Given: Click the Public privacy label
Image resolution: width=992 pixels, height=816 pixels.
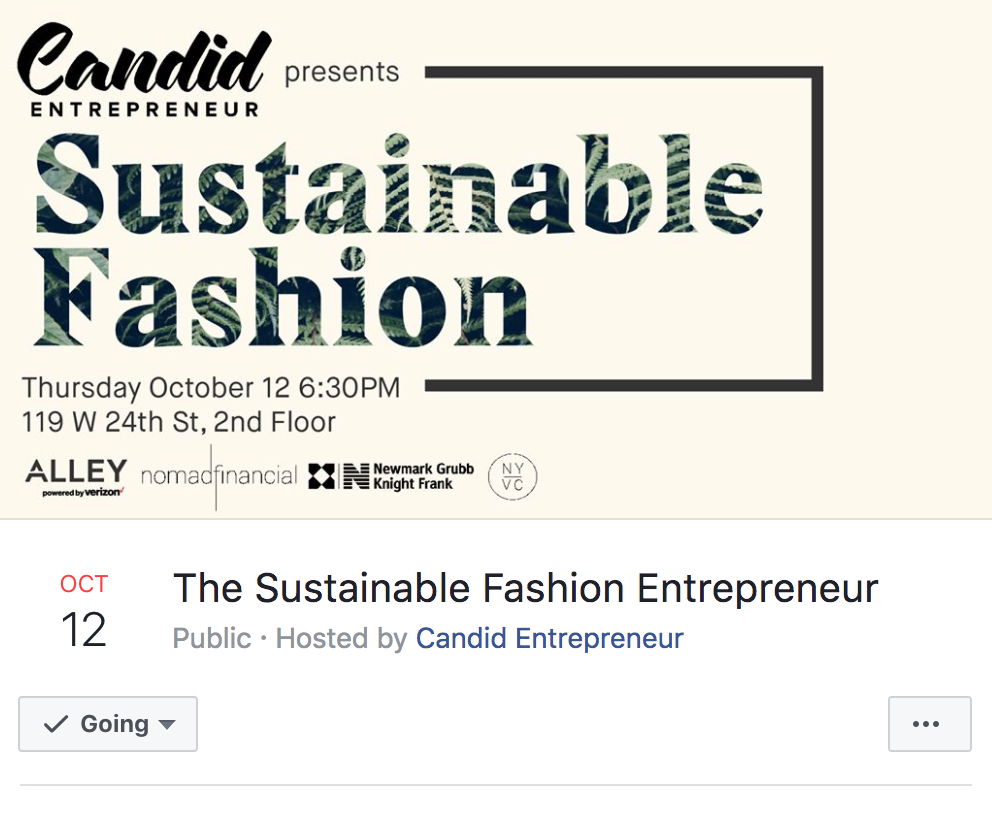Looking at the screenshot, I should [x=212, y=638].
